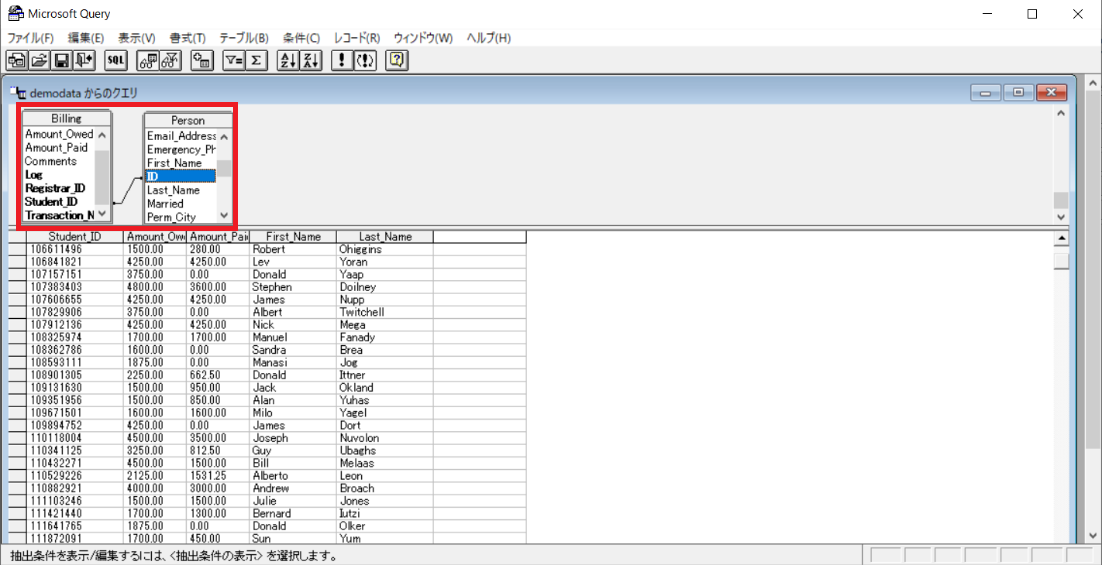Click the Return Data door icon

pyautogui.click(x=85, y=61)
